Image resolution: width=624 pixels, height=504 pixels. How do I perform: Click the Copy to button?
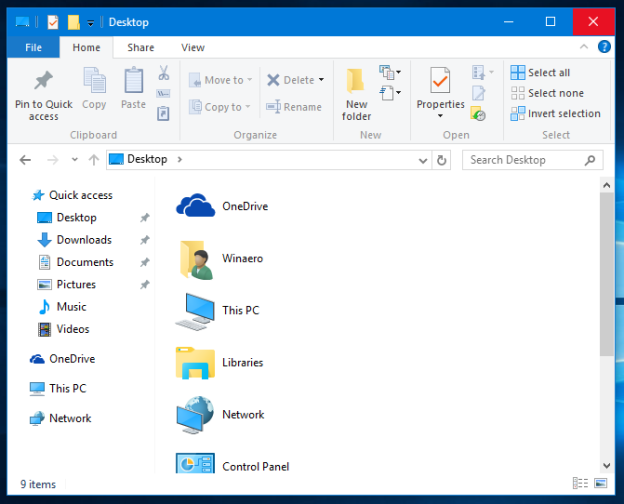click(219, 107)
